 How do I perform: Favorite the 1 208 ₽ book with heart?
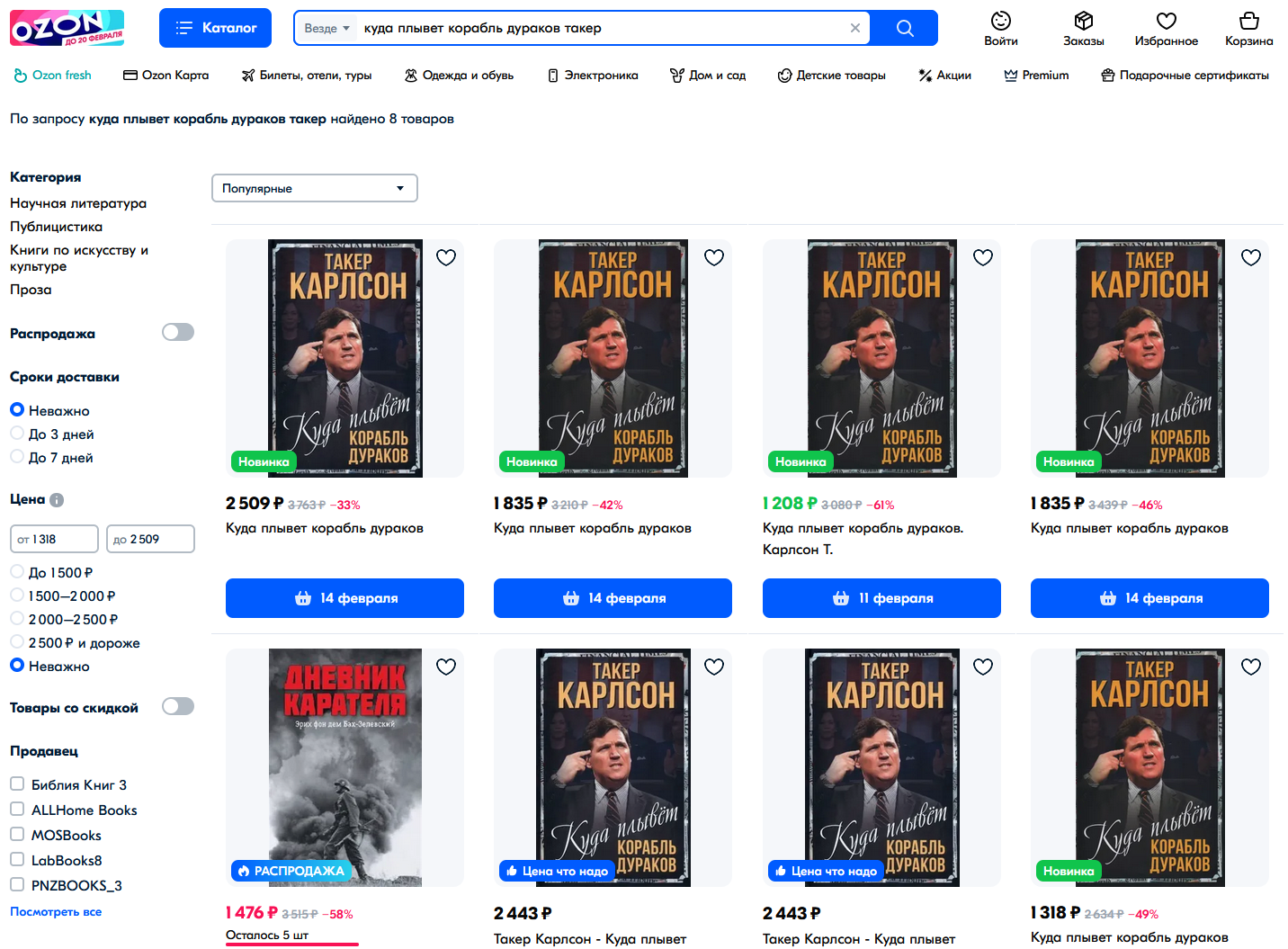click(983, 257)
